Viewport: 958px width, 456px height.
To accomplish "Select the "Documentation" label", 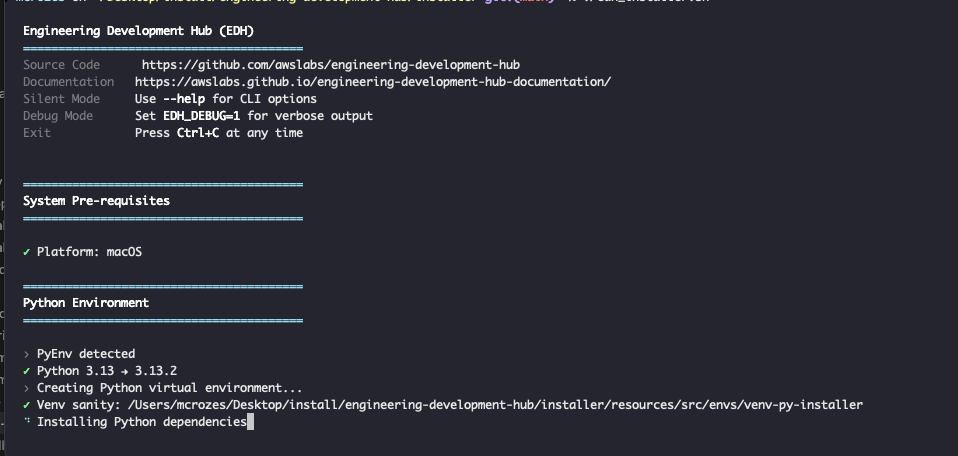I will [68, 82].
